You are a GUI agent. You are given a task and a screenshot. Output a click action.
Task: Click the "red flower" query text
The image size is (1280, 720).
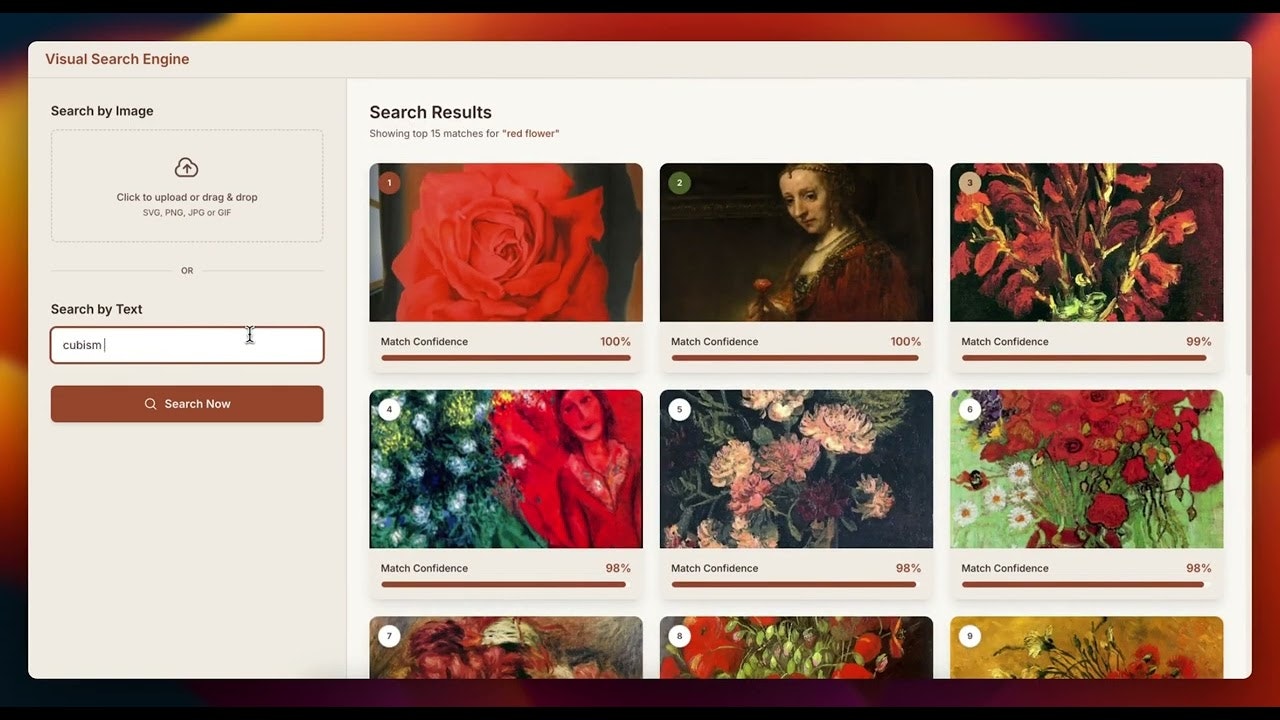(531, 134)
